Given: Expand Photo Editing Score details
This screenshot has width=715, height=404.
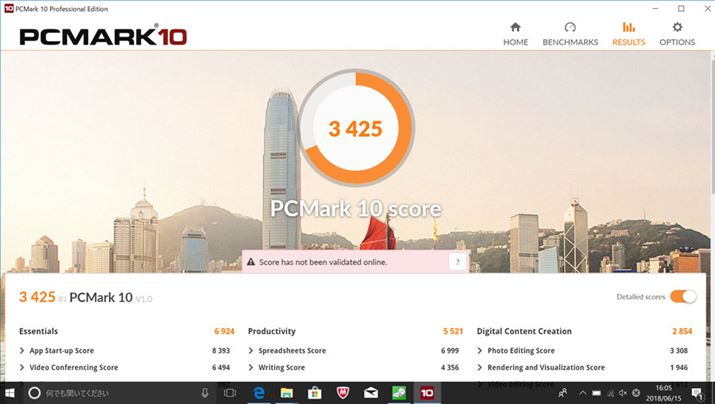Looking at the screenshot, I should point(481,351).
